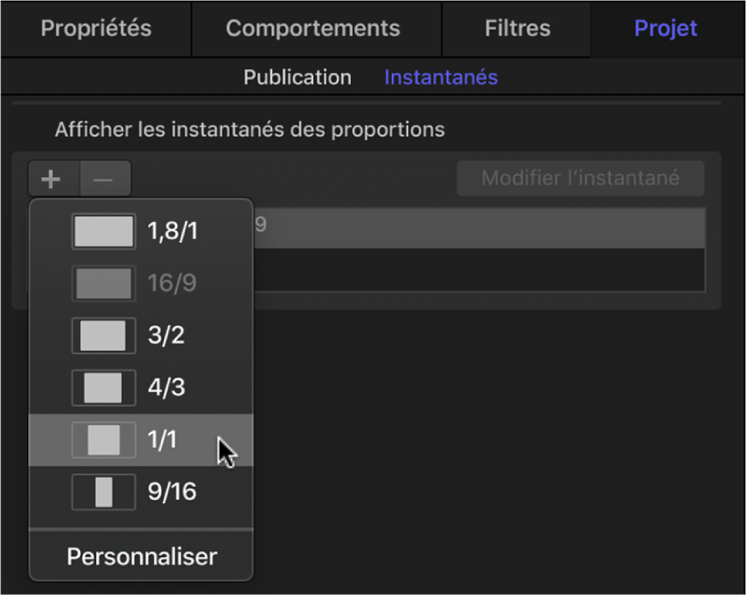
Task: Select the Instantanés sub-tab
Action: [441, 77]
